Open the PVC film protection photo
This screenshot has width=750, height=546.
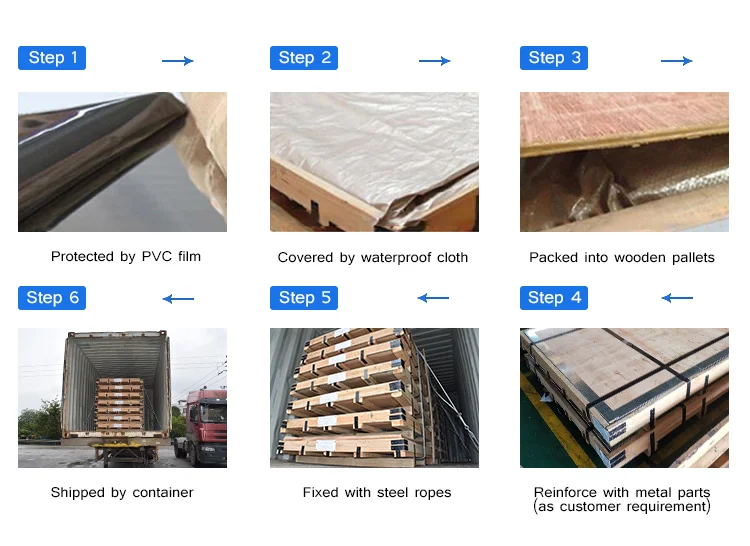pyautogui.click(x=122, y=162)
